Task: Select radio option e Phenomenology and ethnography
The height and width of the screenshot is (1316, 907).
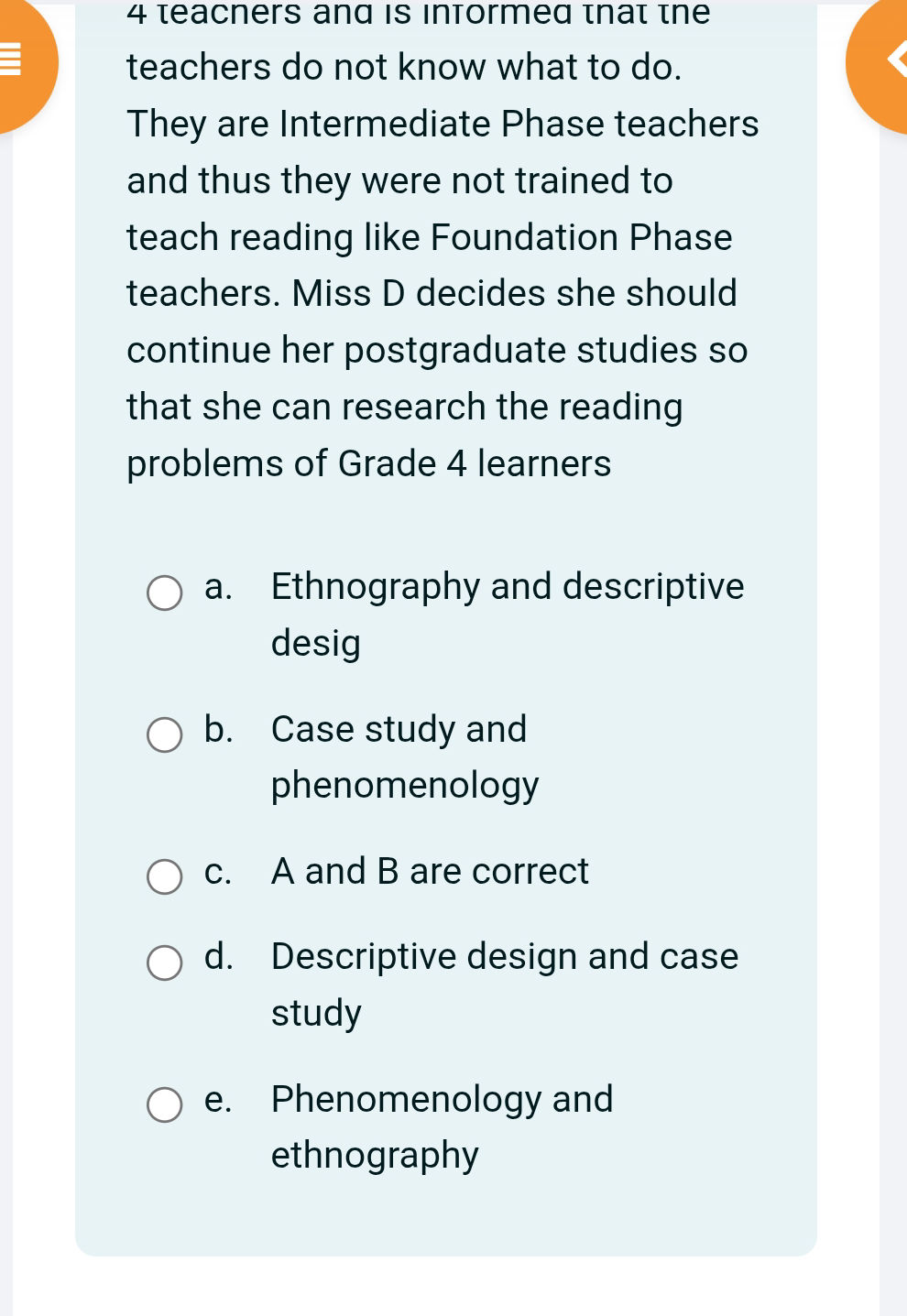Action: coord(165,1104)
